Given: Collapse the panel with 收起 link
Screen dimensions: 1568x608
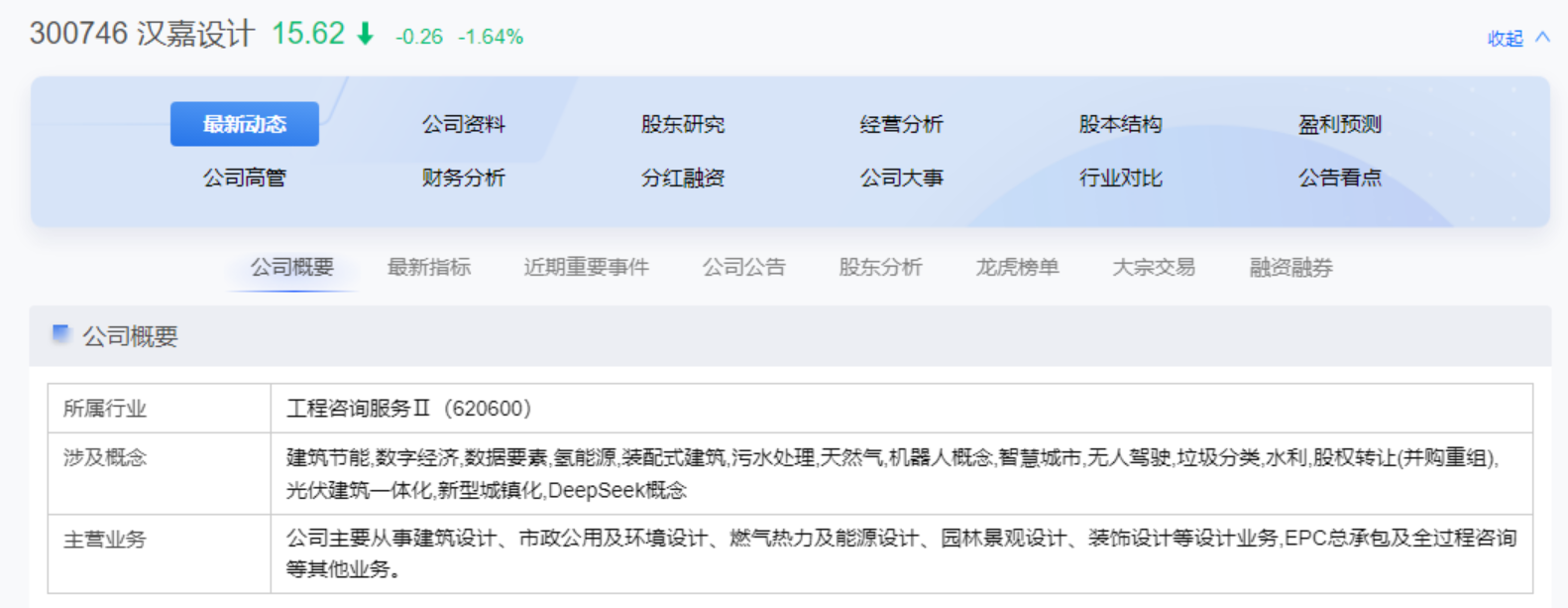Looking at the screenshot, I should point(1505,39).
